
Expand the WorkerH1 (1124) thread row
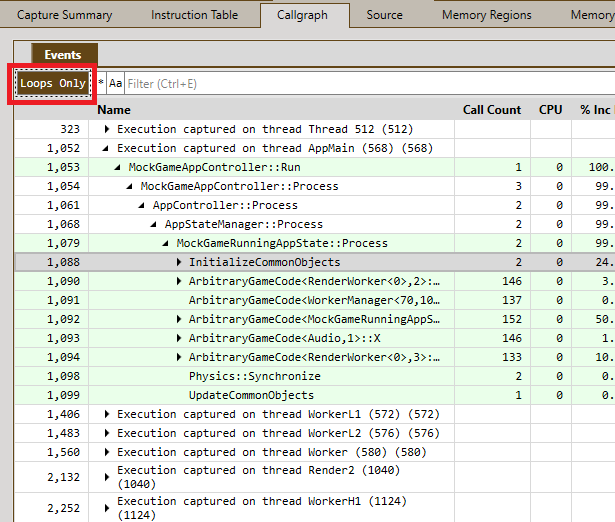click(x=107, y=508)
